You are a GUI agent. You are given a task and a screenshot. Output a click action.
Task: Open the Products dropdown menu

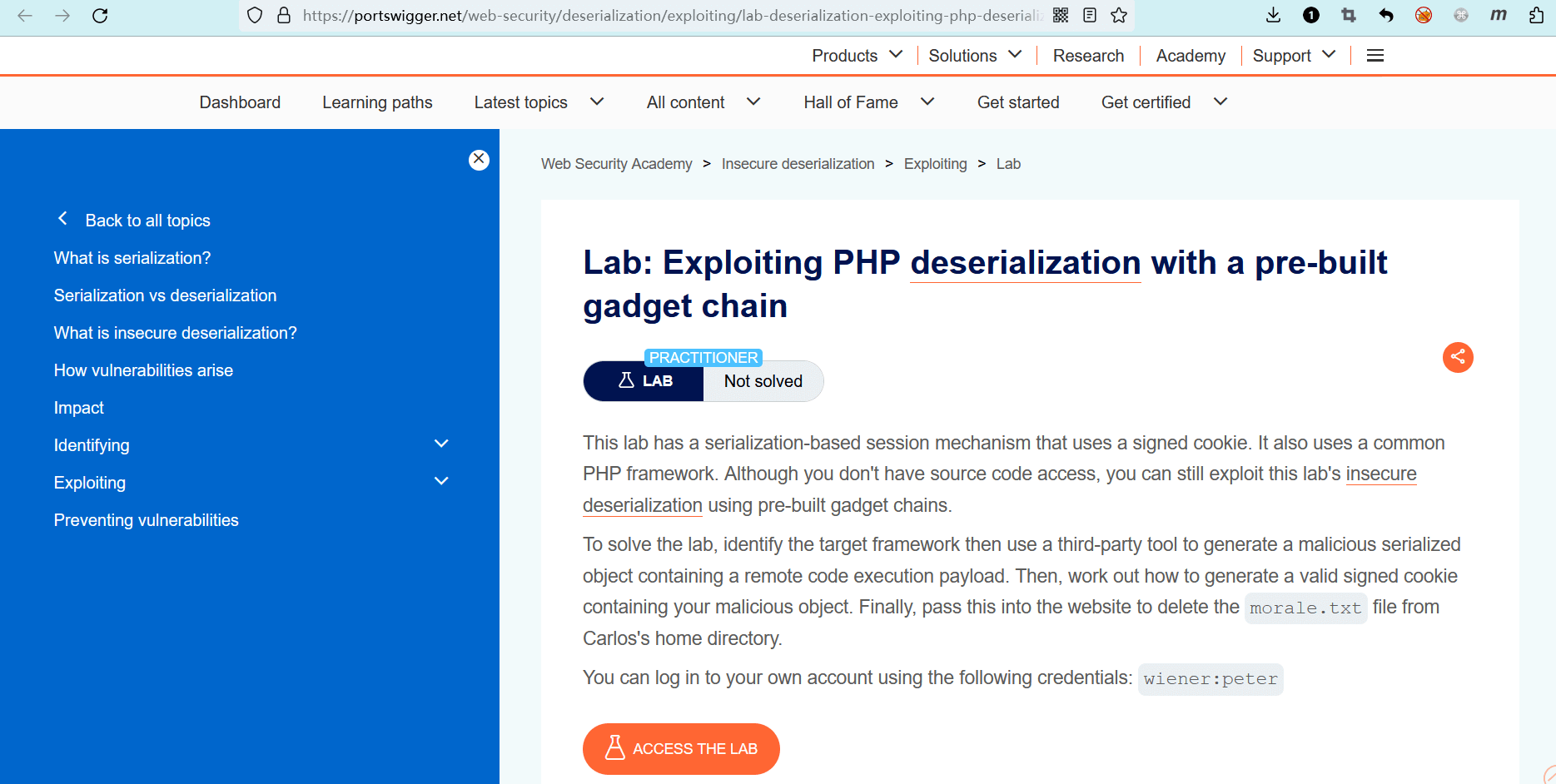(x=857, y=56)
